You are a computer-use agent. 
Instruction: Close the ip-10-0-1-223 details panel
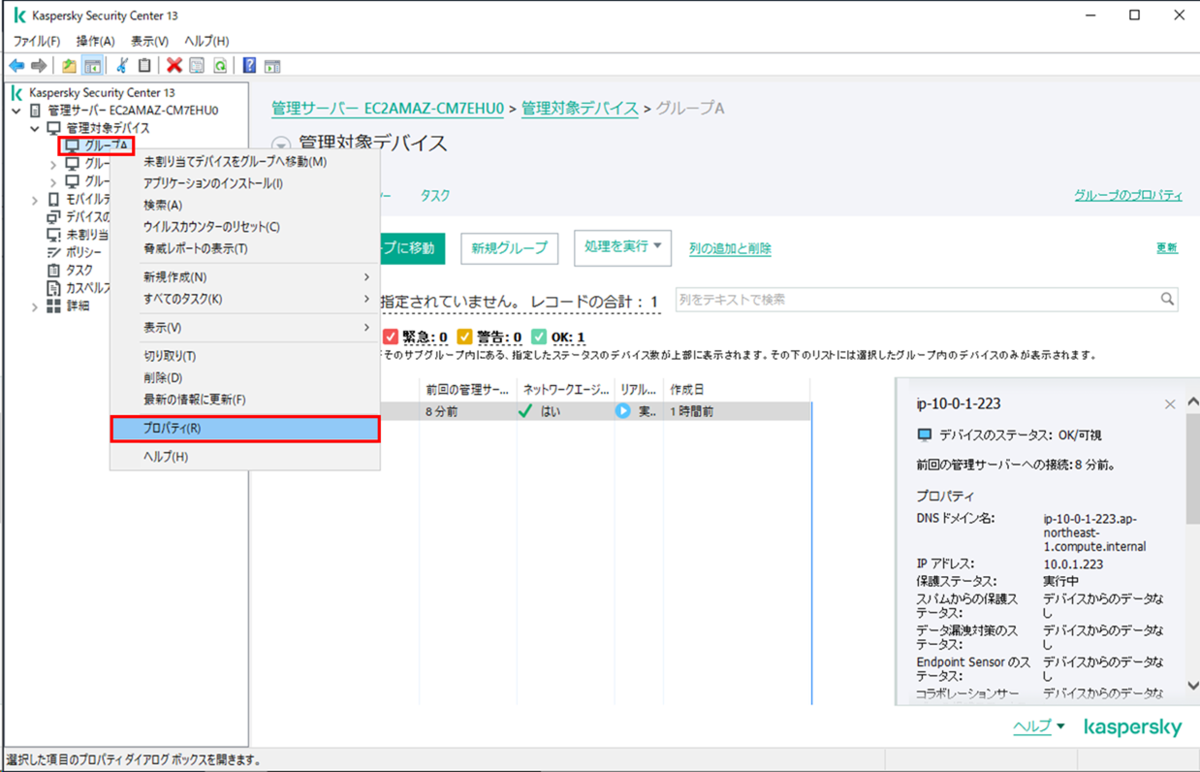(1170, 404)
